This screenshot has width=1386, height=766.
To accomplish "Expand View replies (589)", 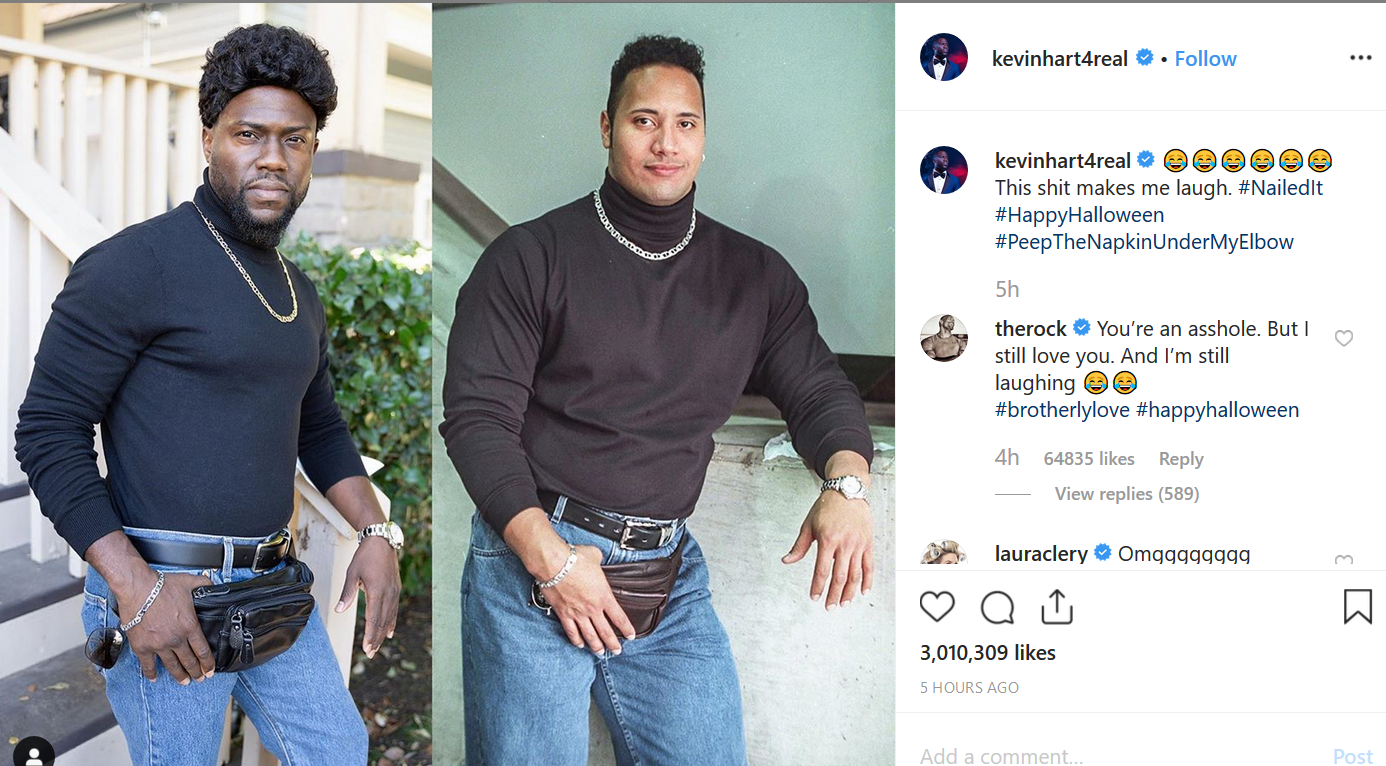I will [1127, 494].
